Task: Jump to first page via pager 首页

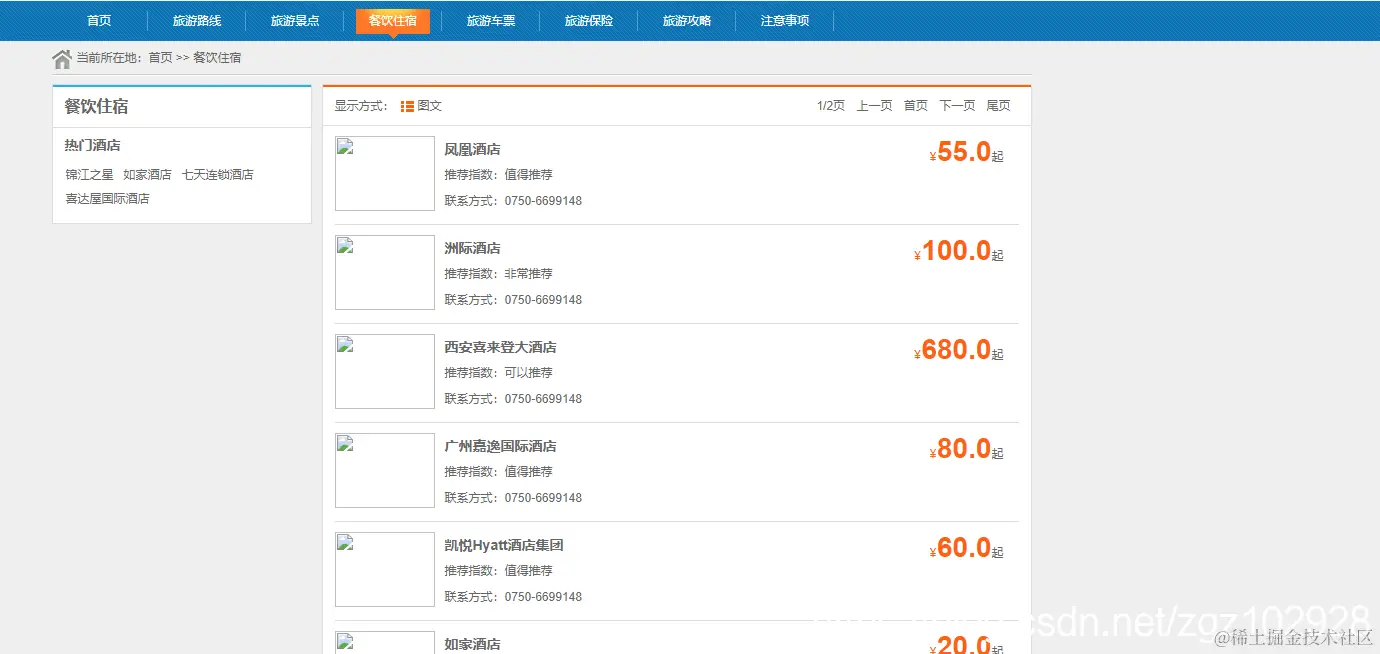Action: click(916, 106)
